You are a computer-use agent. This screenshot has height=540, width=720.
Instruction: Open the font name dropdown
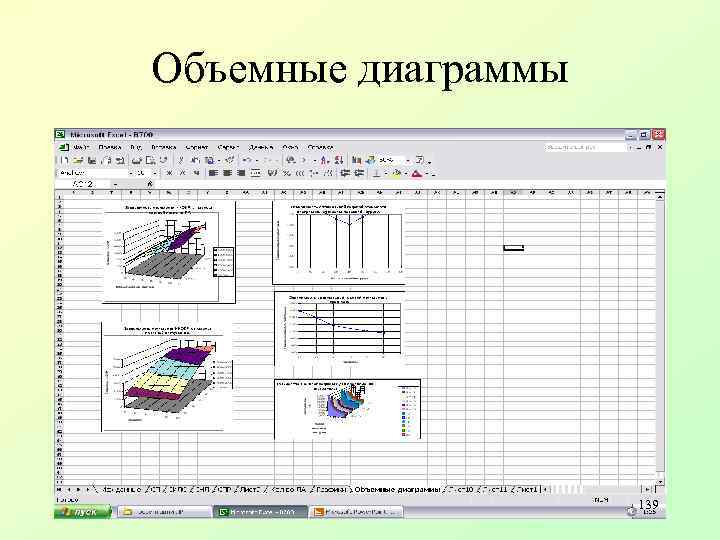(130, 173)
